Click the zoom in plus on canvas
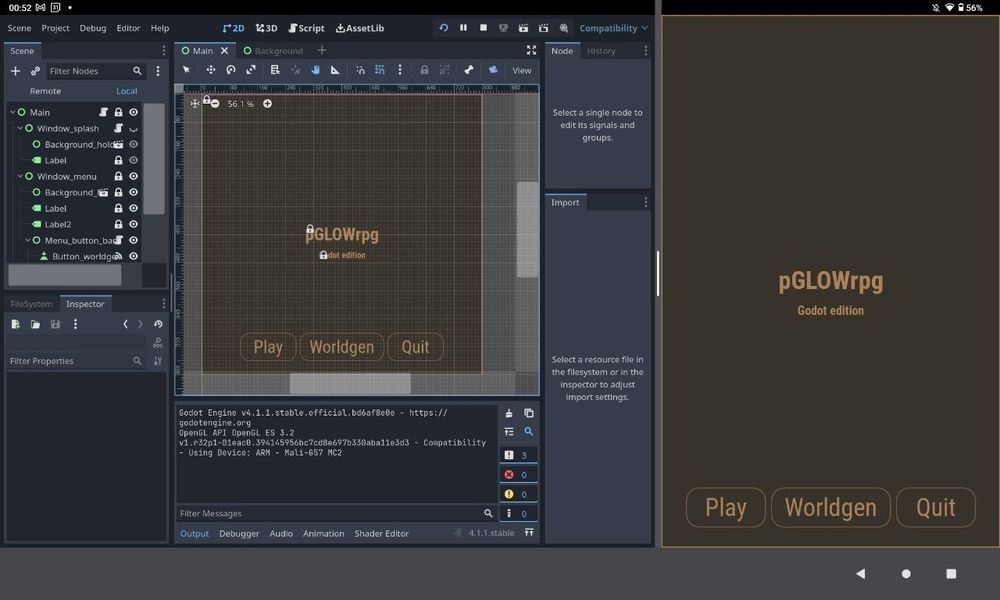Image resolution: width=1000 pixels, height=600 pixels. point(267,104)
